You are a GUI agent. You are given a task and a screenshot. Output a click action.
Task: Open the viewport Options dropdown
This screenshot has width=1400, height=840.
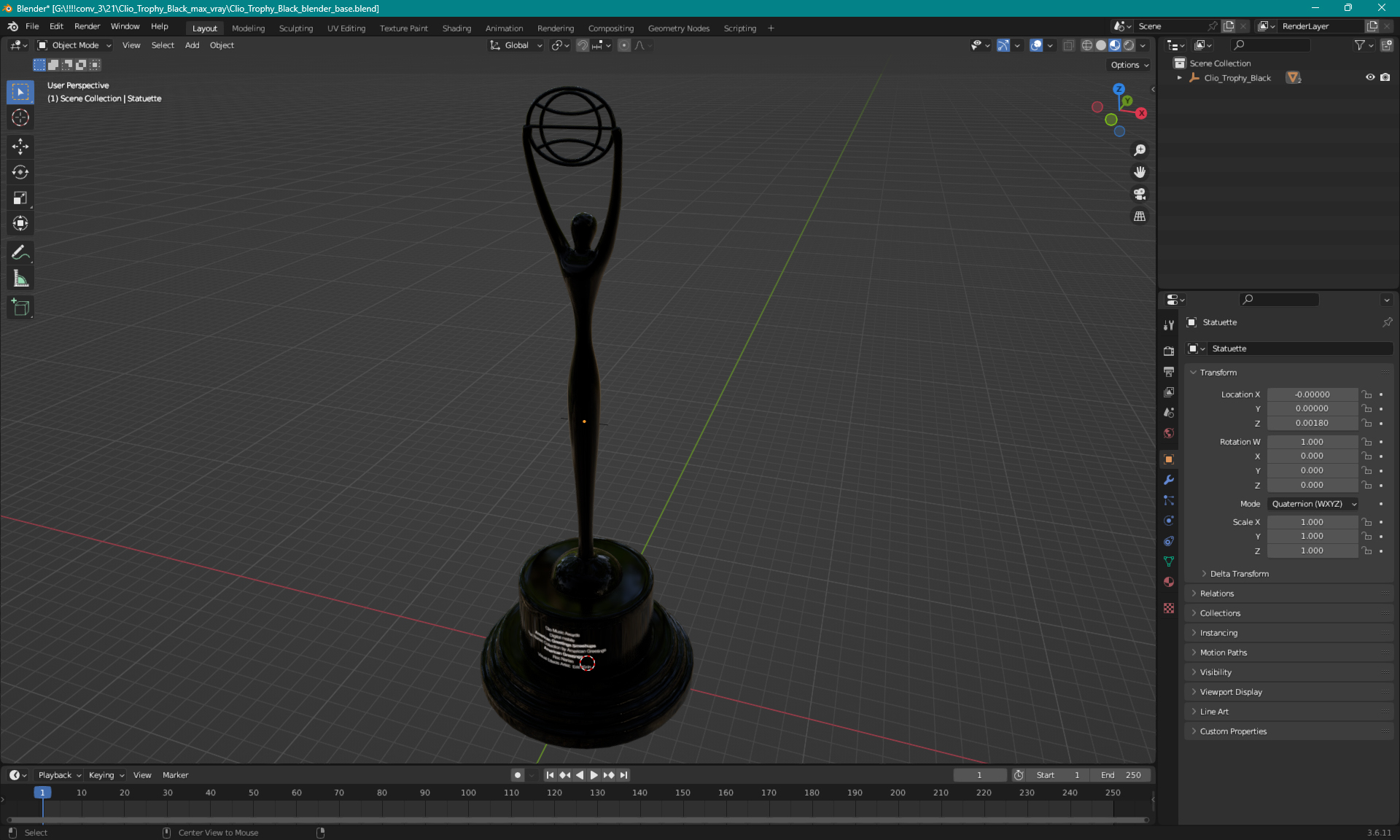tap(1129, 65)
